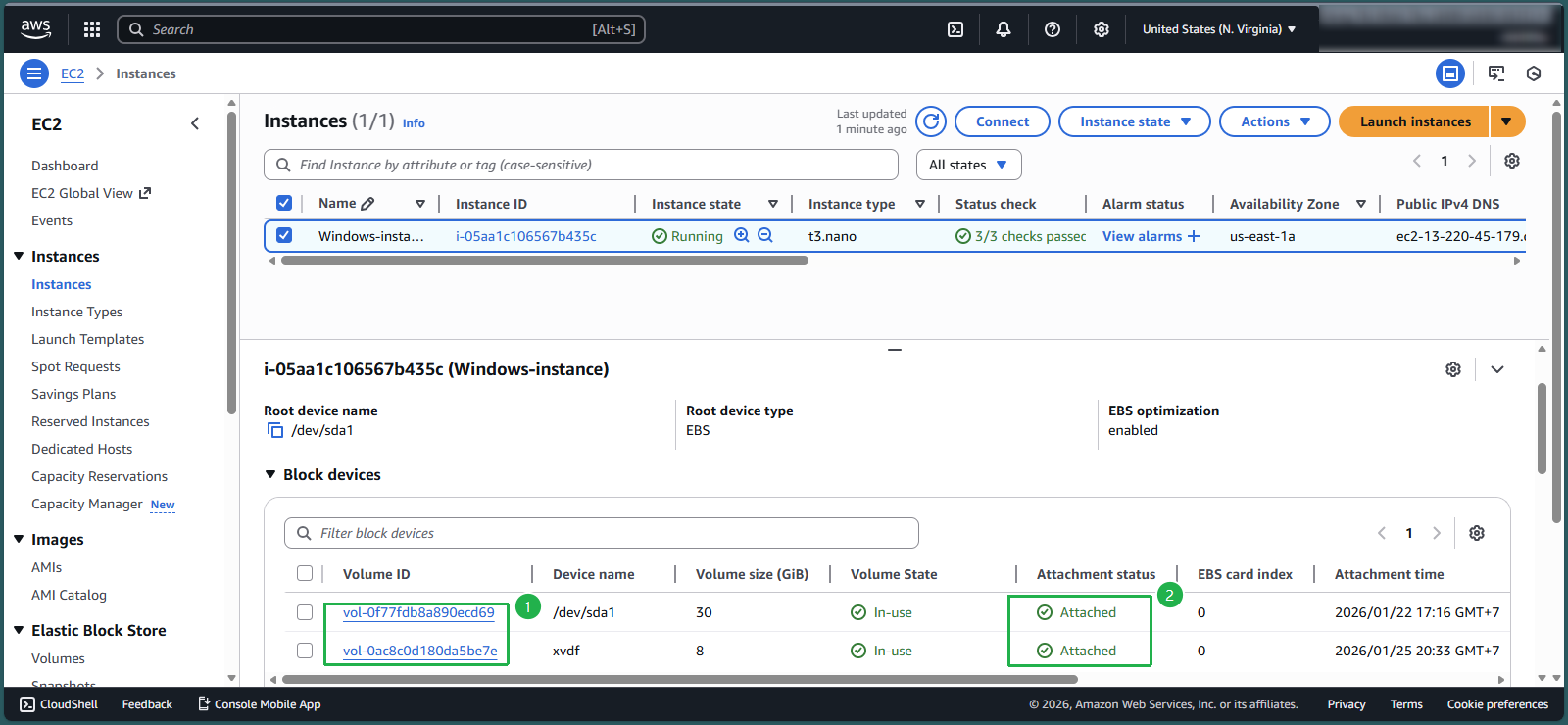Focus the Filter block devices input
Viewport: 1568px width, 725px height.
click(602, 533)
